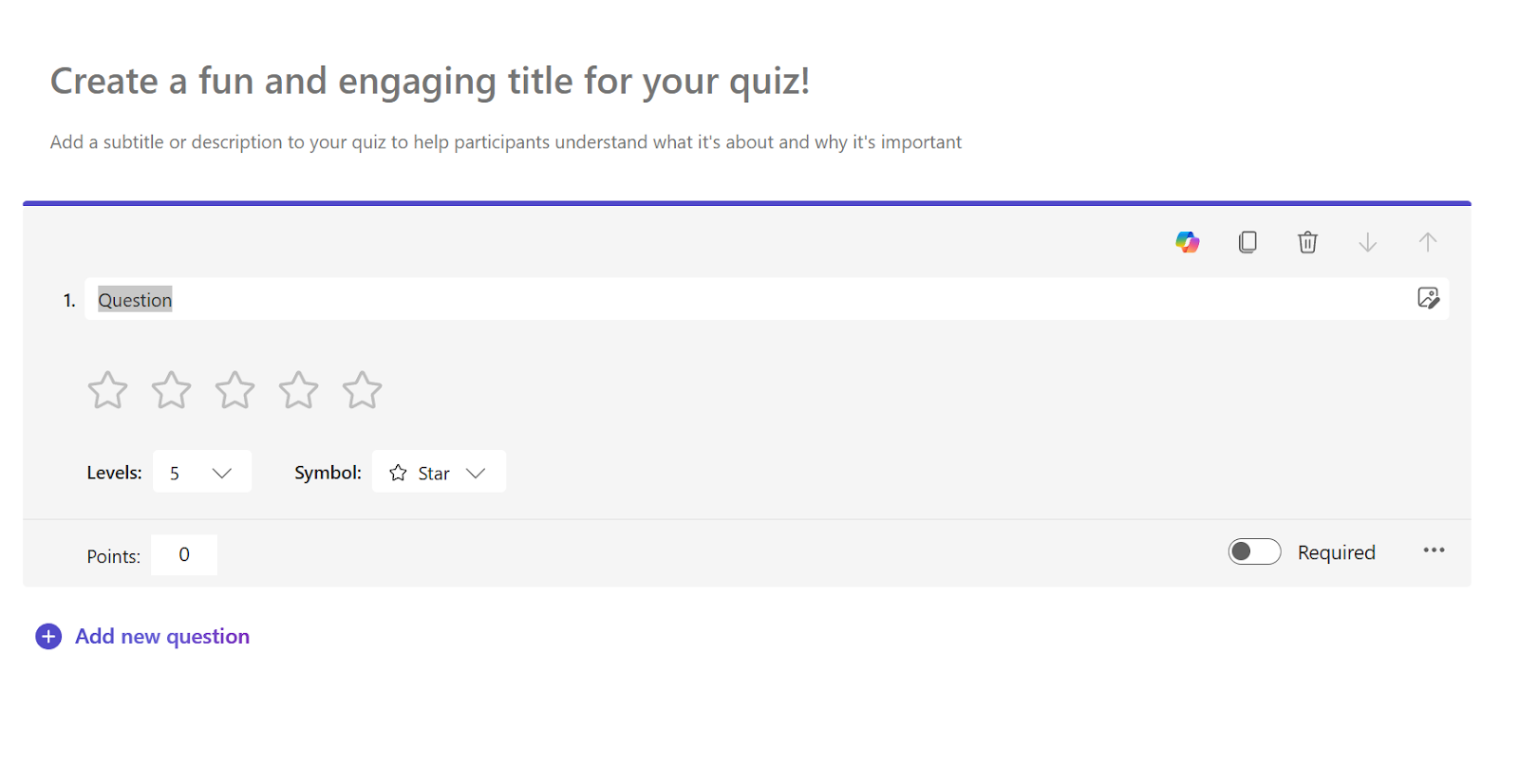Click the quiz subtitle description text
This screenshot has height=784, width=1519.
[x=505, y=141]
